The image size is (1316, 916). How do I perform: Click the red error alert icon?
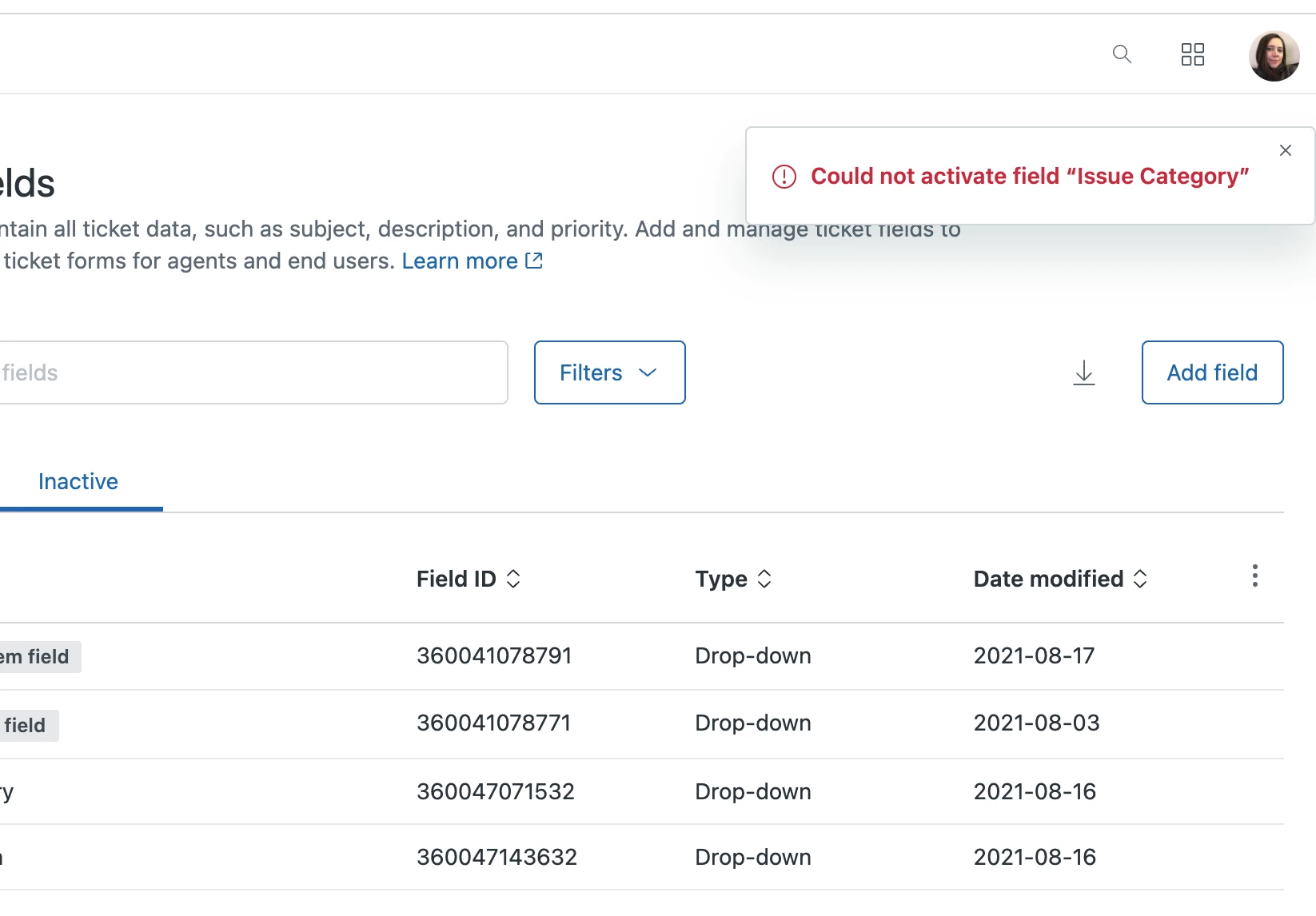[784, 177]
